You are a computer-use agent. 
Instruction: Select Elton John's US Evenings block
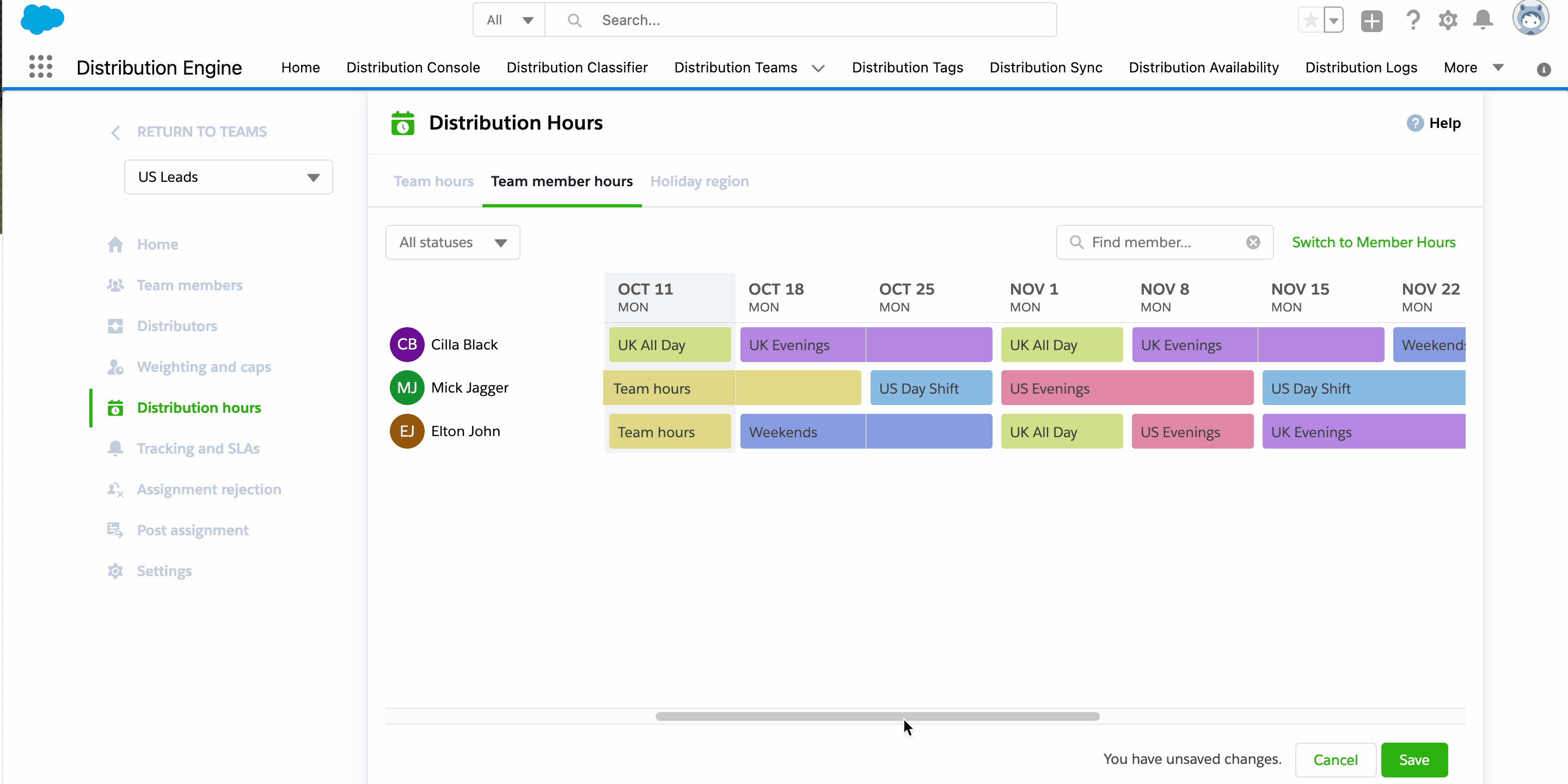1192,431
